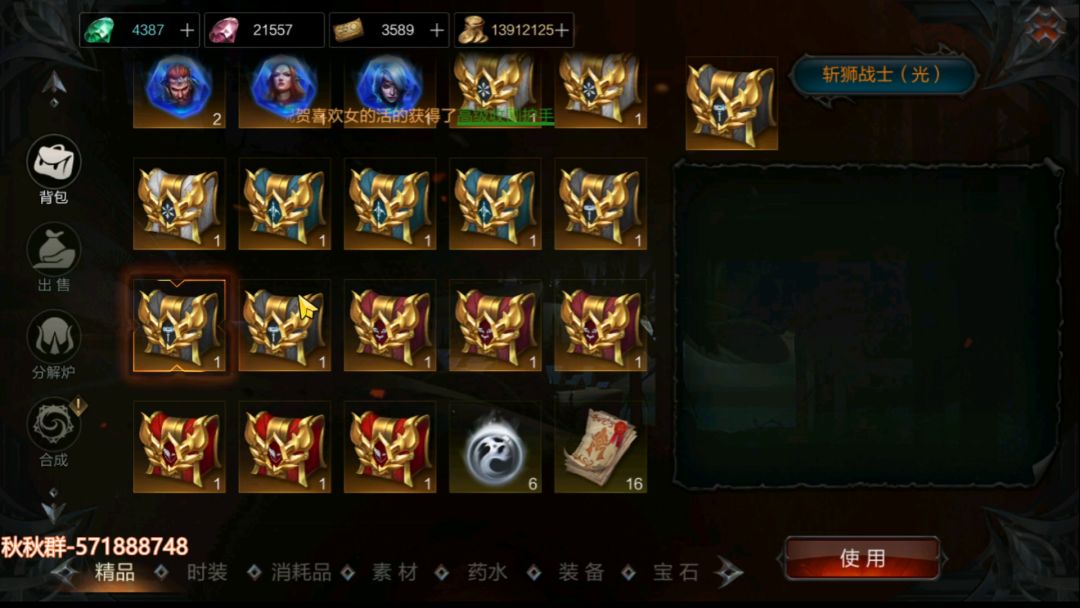Add gold coins with plus button

(x=562, y=30)
